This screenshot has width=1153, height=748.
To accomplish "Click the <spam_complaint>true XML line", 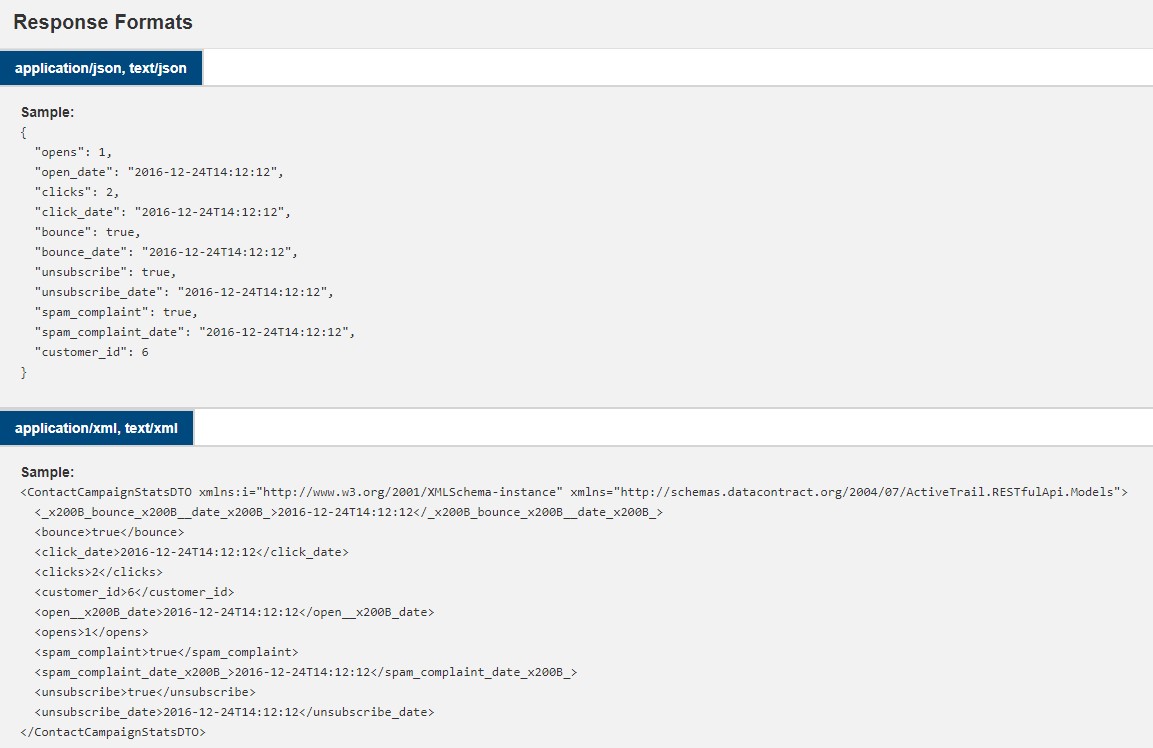I will [x=166, y=652].
